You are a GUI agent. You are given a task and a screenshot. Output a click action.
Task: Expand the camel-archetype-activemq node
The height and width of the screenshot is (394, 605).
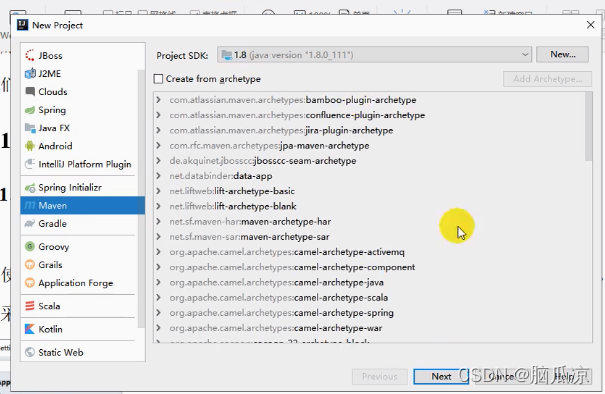pyautogui.click(x=158, y=252)
